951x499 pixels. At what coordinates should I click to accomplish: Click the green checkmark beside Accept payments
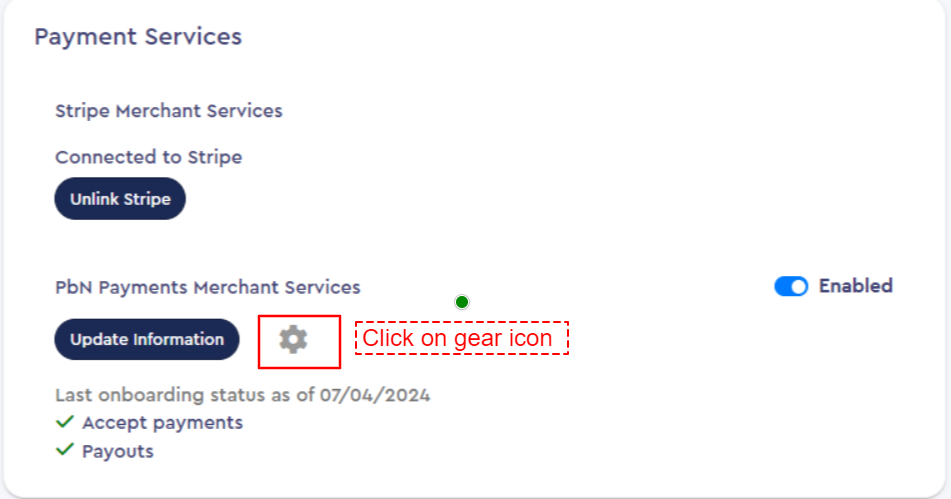(x=64, y=421)
